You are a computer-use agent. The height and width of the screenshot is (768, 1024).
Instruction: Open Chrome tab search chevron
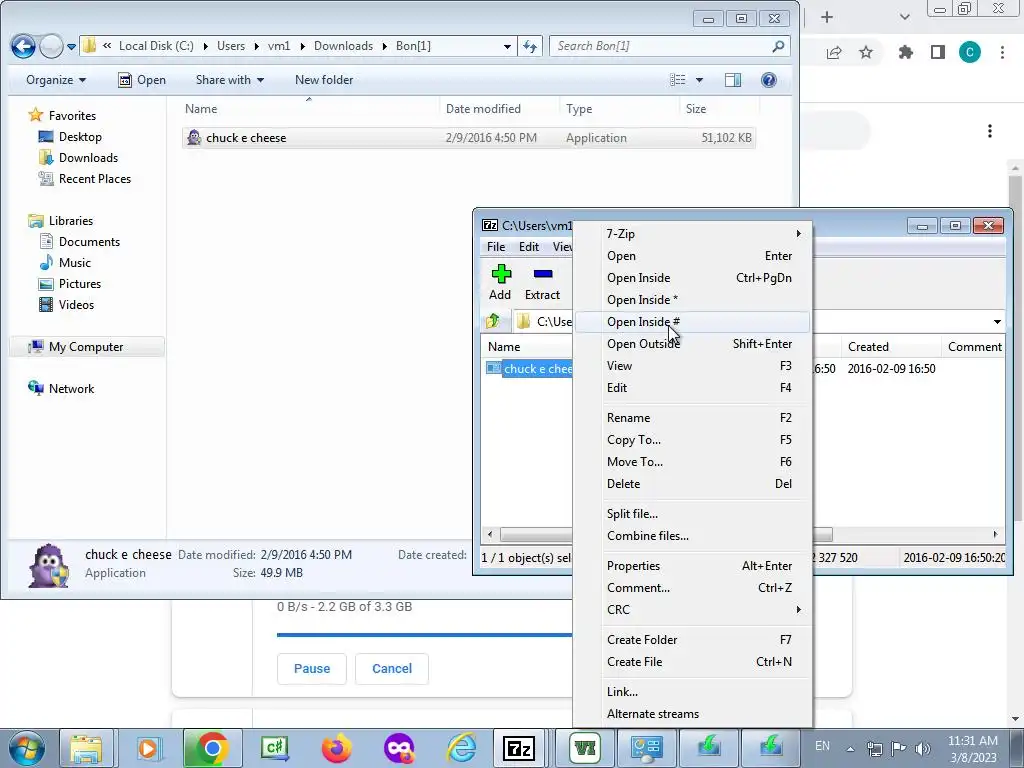[904, 17]
